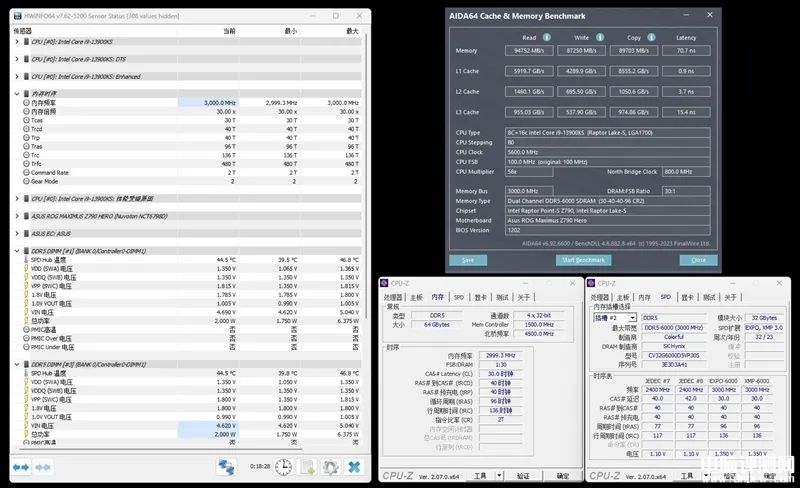Switch to 处理器 tab in CPU-Z memory window
800x488 pixels.
point(393,297)
